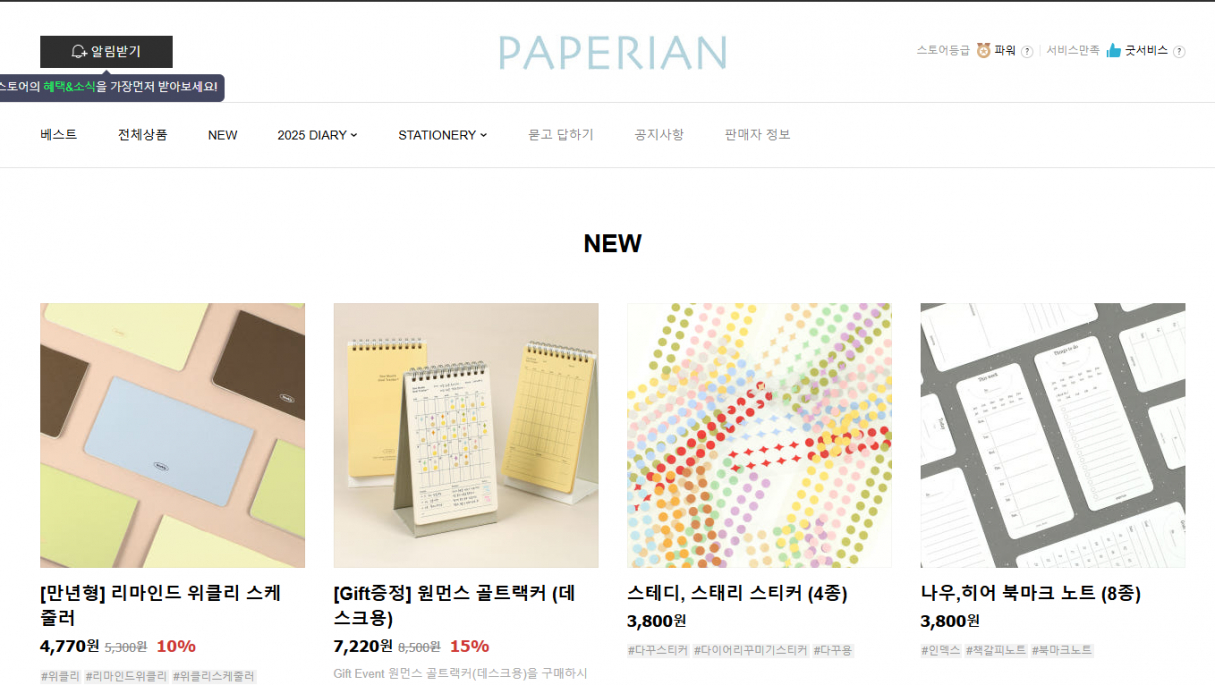The image size is (1215, 685).
Task: Open the 베스트 menu
Action: (x=59, y=135)
